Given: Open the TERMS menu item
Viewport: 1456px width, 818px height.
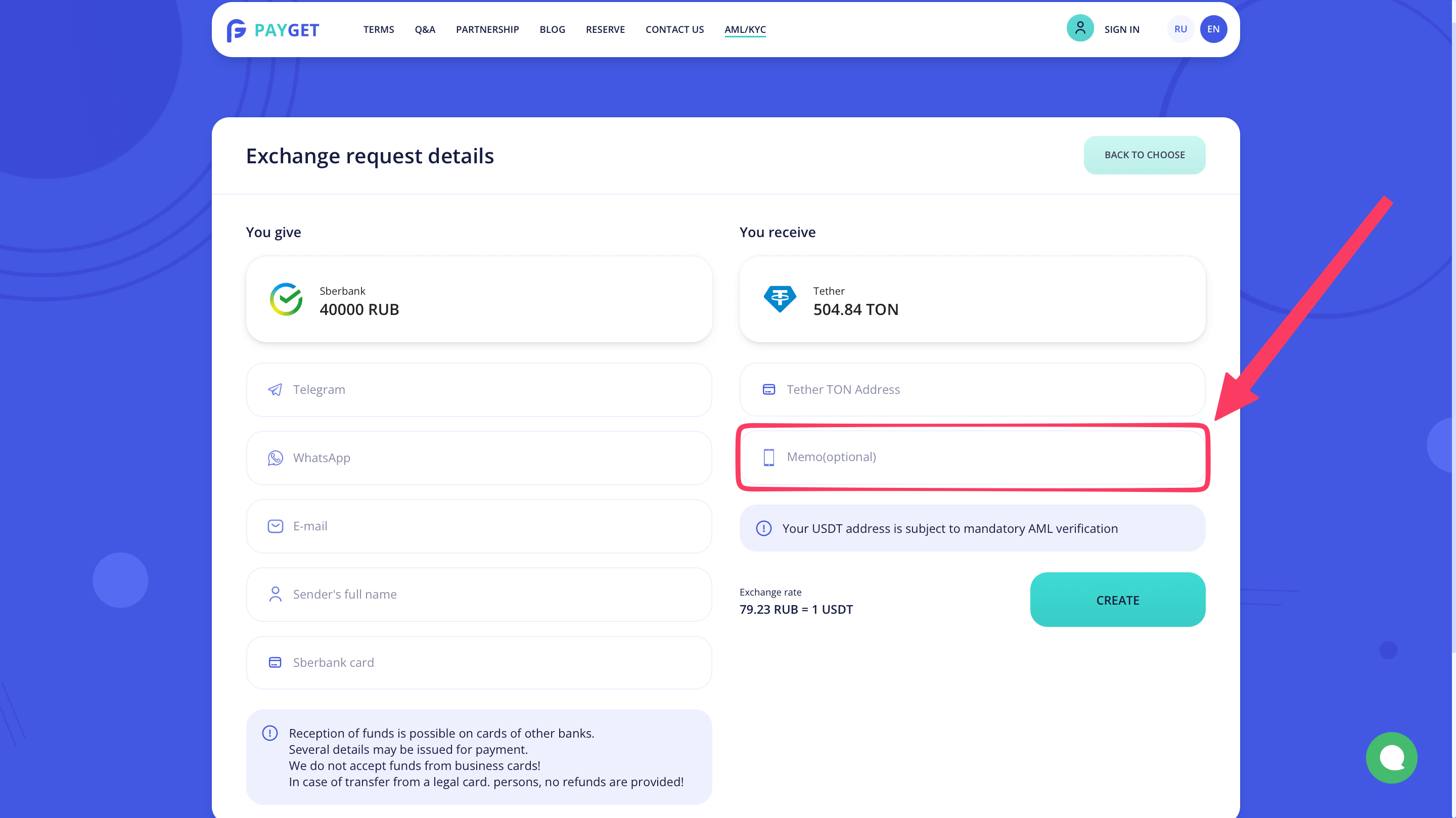Looking at the screenshot, I should click(x=378, y=29).
